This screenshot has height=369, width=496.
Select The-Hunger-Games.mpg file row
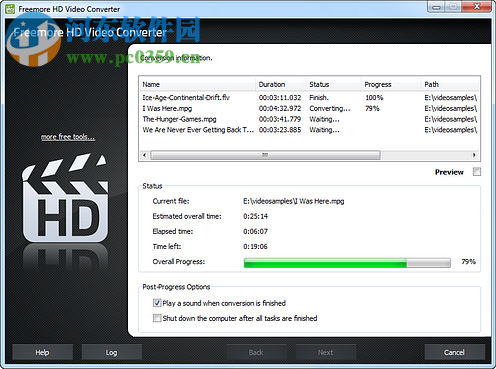[309, 119]
